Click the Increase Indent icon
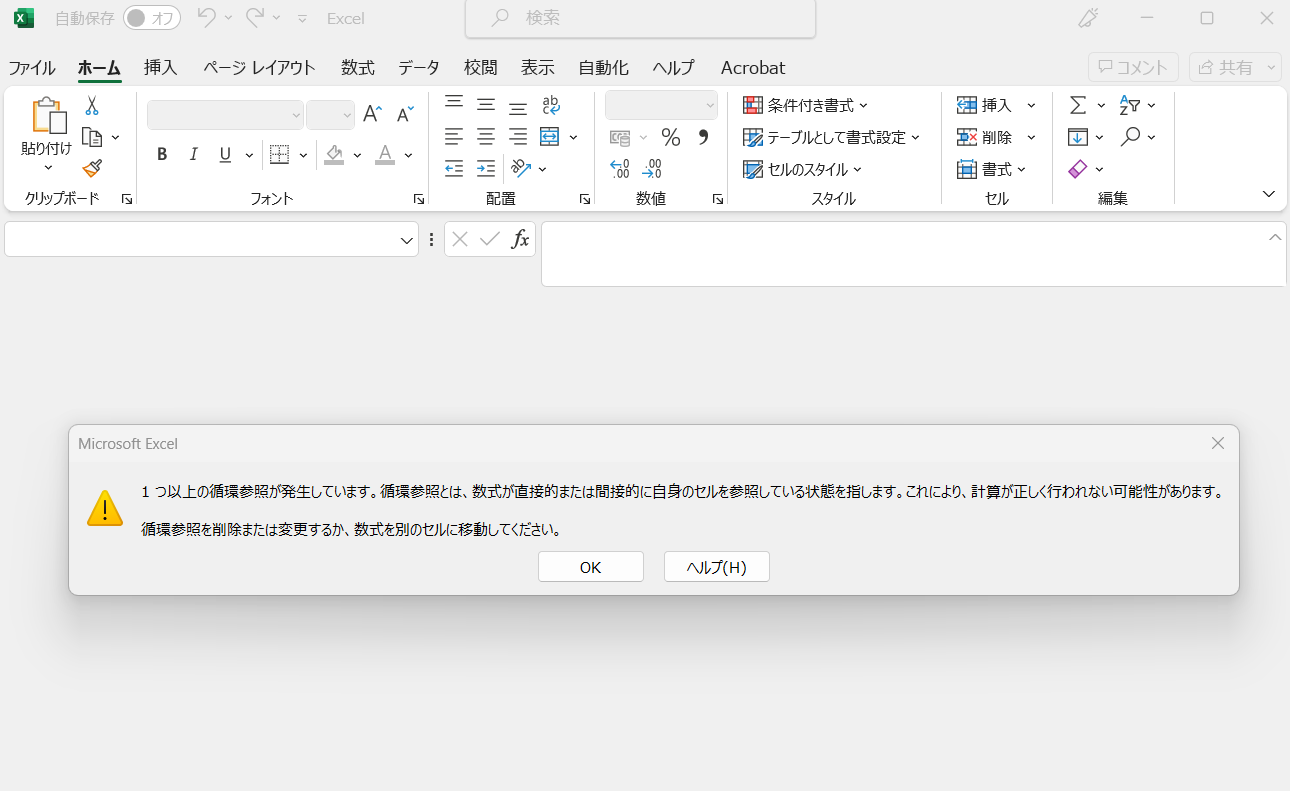This screenshot has width=1290, height=791. (486, 169)
